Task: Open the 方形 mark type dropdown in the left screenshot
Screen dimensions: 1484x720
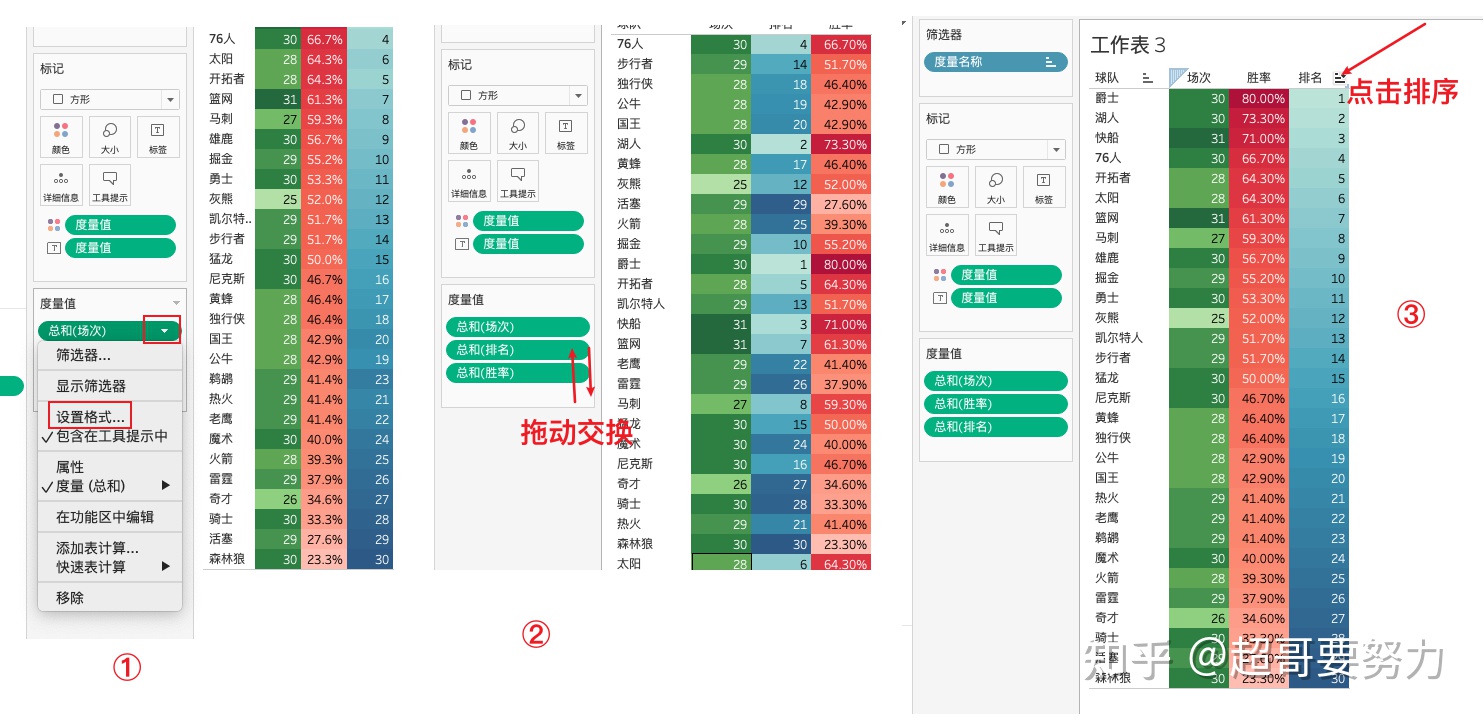Action: (110, 100)
